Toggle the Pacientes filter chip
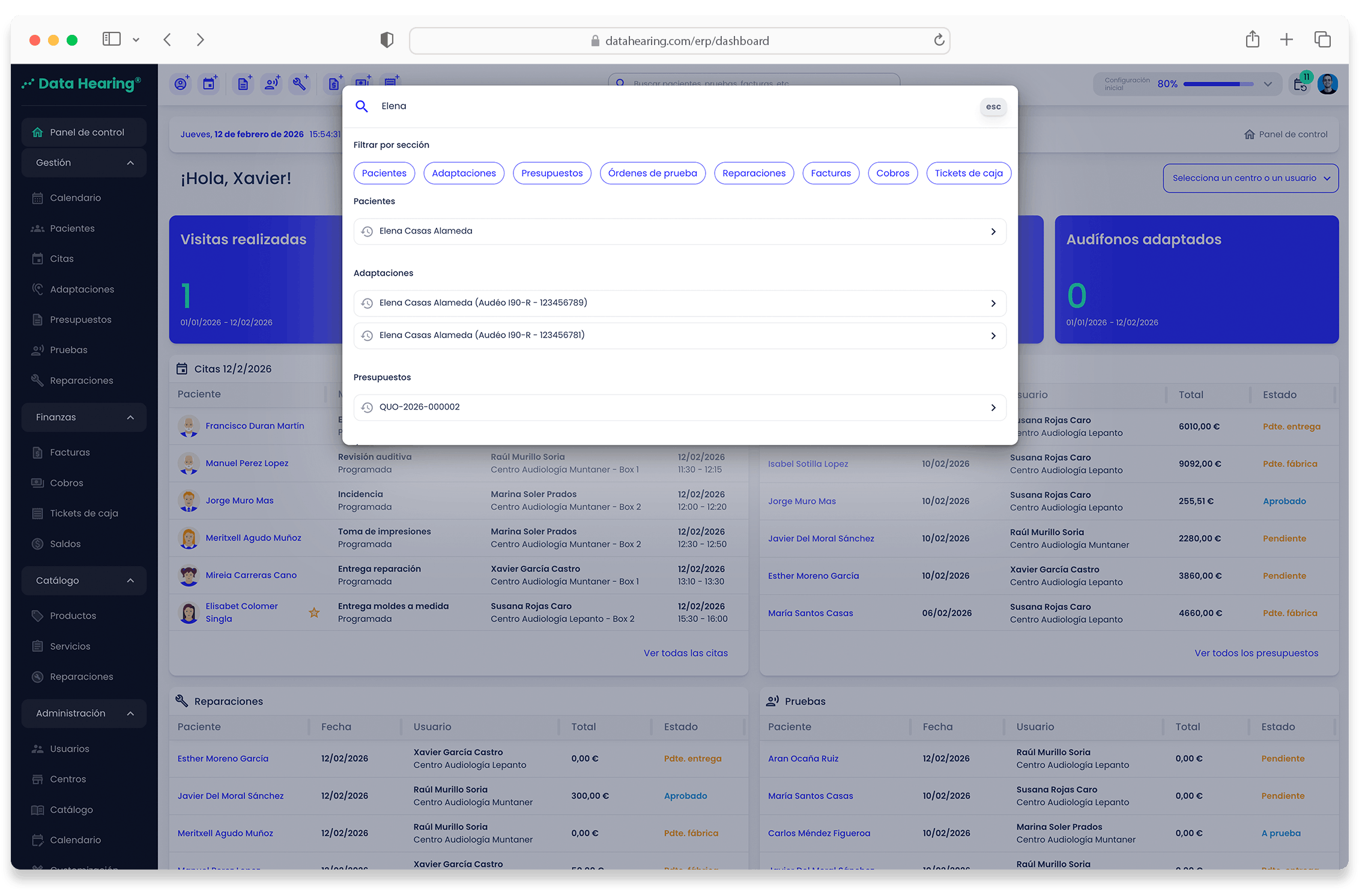The height and width of the screenshot is (896, 1362). coord(384,173)
